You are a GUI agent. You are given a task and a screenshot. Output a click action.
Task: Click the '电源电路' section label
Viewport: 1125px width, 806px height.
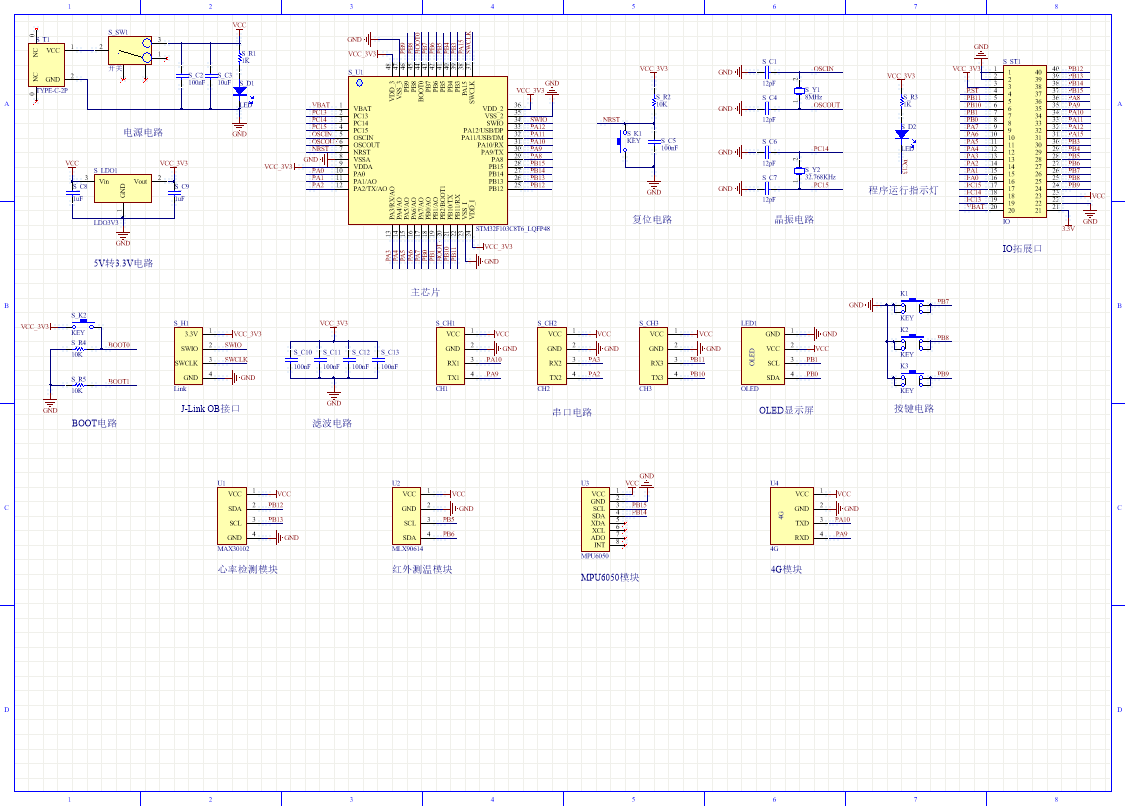click(x=143, y=132)
